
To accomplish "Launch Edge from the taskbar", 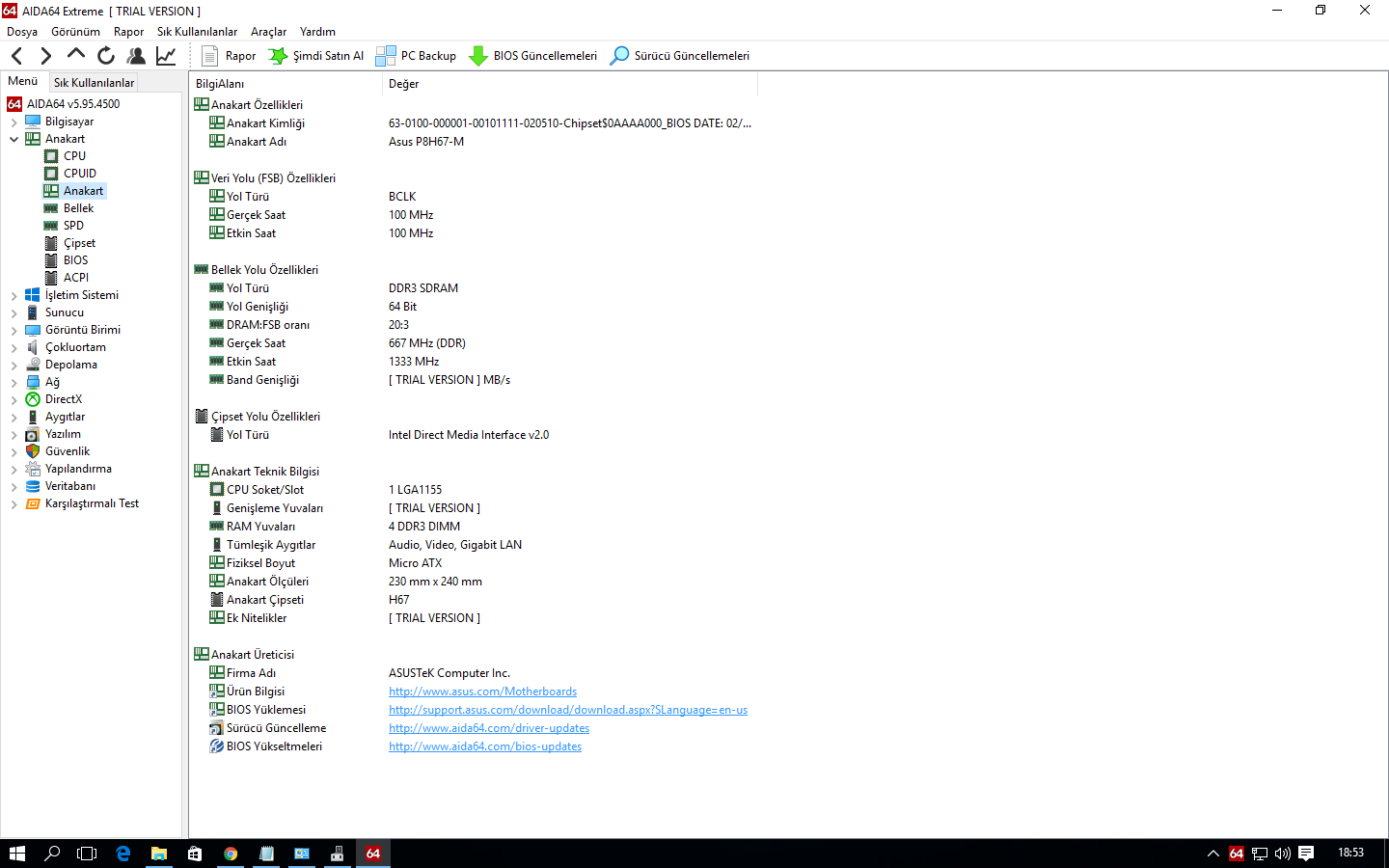I will (x=123, y=854).
